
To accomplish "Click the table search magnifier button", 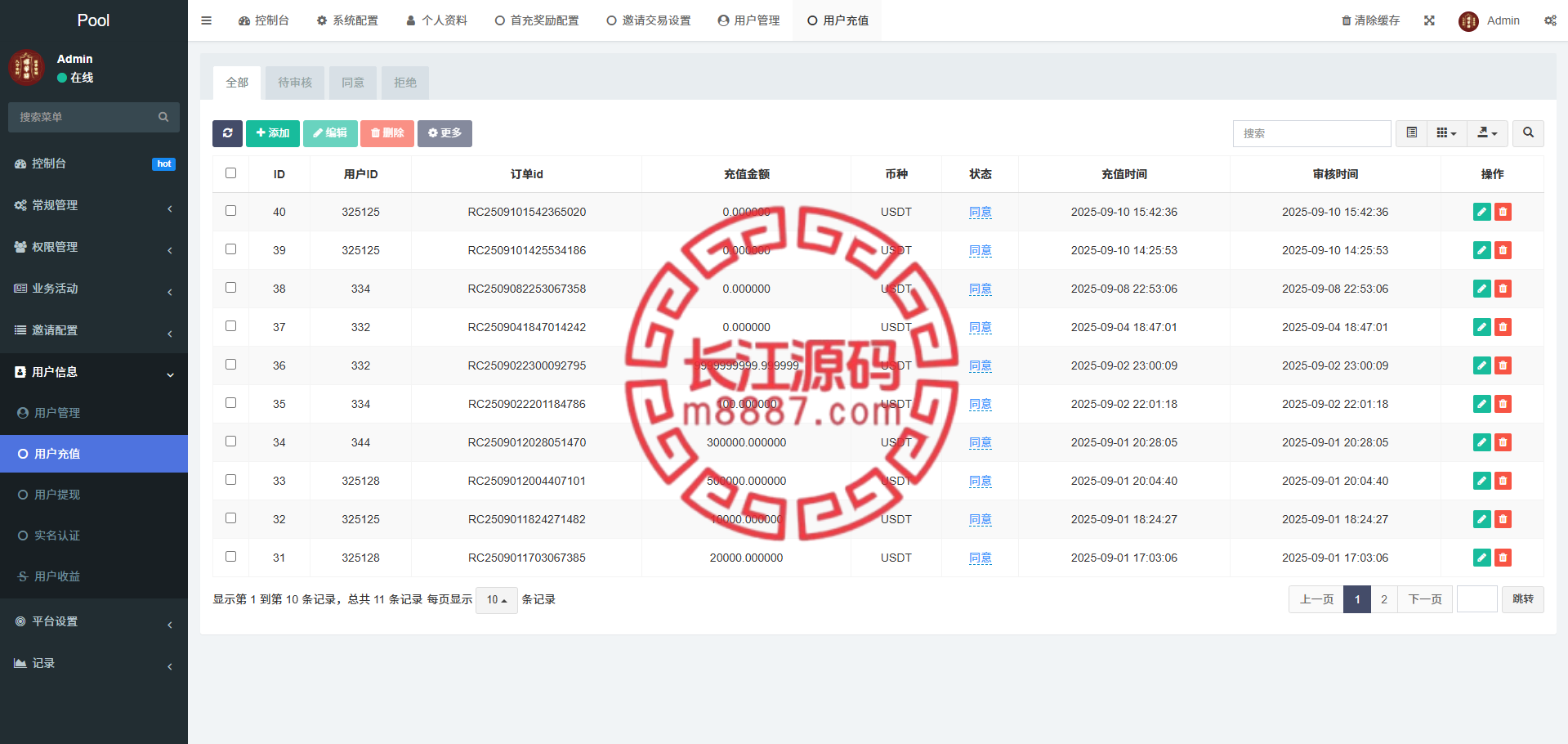I will click(1528, 133).
